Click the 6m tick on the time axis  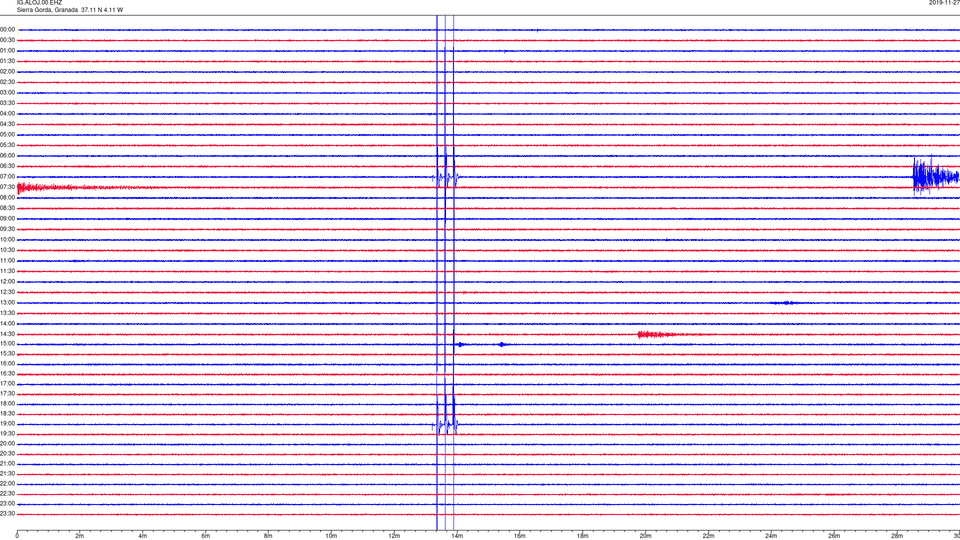point(206,536)
